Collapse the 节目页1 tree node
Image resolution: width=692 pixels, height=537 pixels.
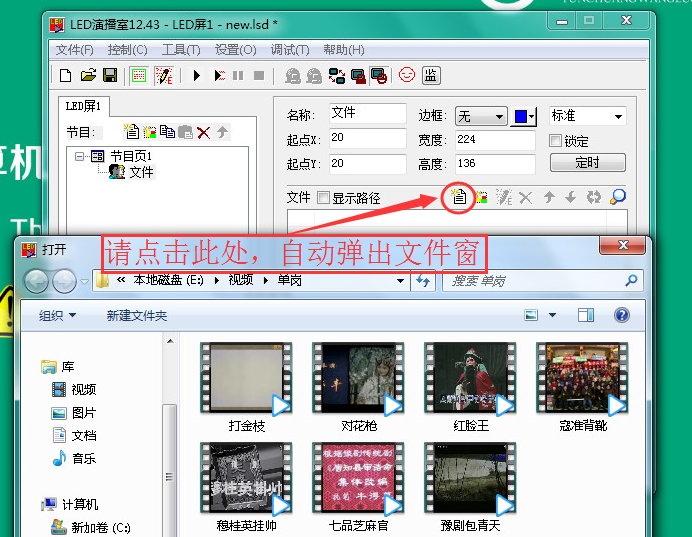pos(80,156)
